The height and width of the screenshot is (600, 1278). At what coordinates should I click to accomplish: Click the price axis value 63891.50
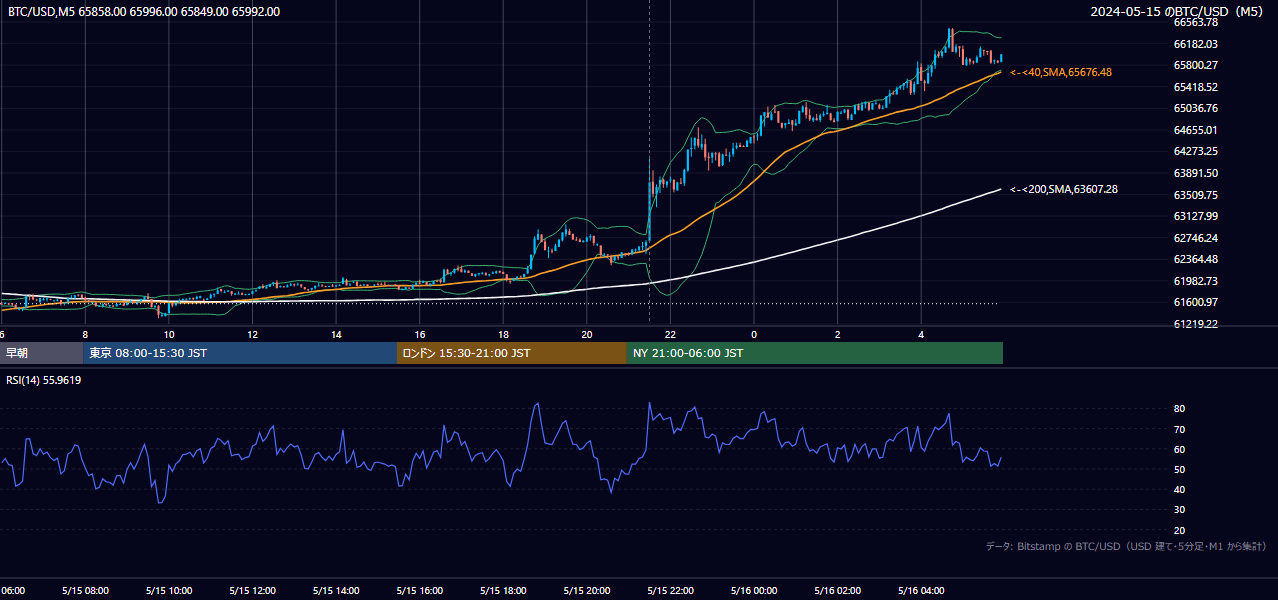coord(1195,173)
